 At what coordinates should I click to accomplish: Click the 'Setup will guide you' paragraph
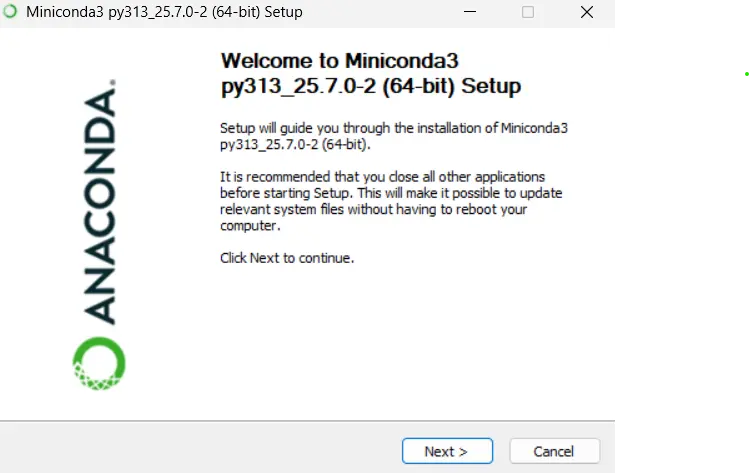click(394, 136)
